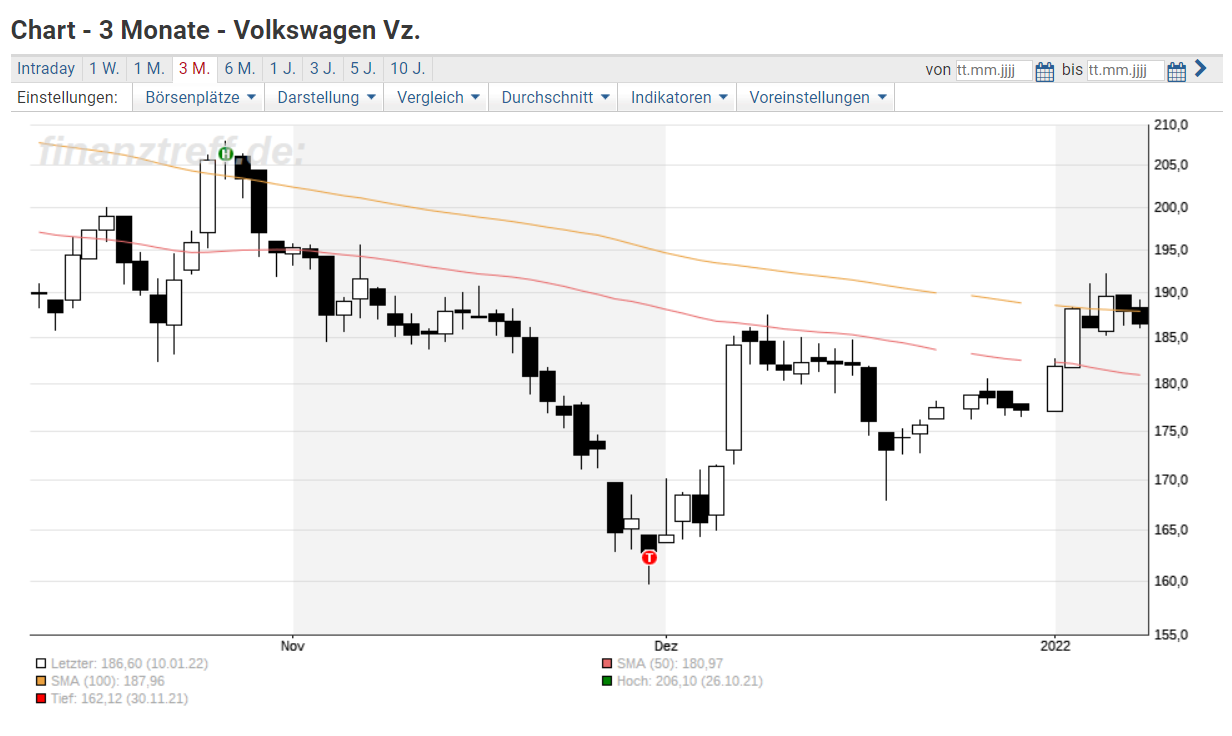Select the 3 J. time range tab
Image resolution: width=1232 pixels, height=736 pixels.
[x=322, y=69]
